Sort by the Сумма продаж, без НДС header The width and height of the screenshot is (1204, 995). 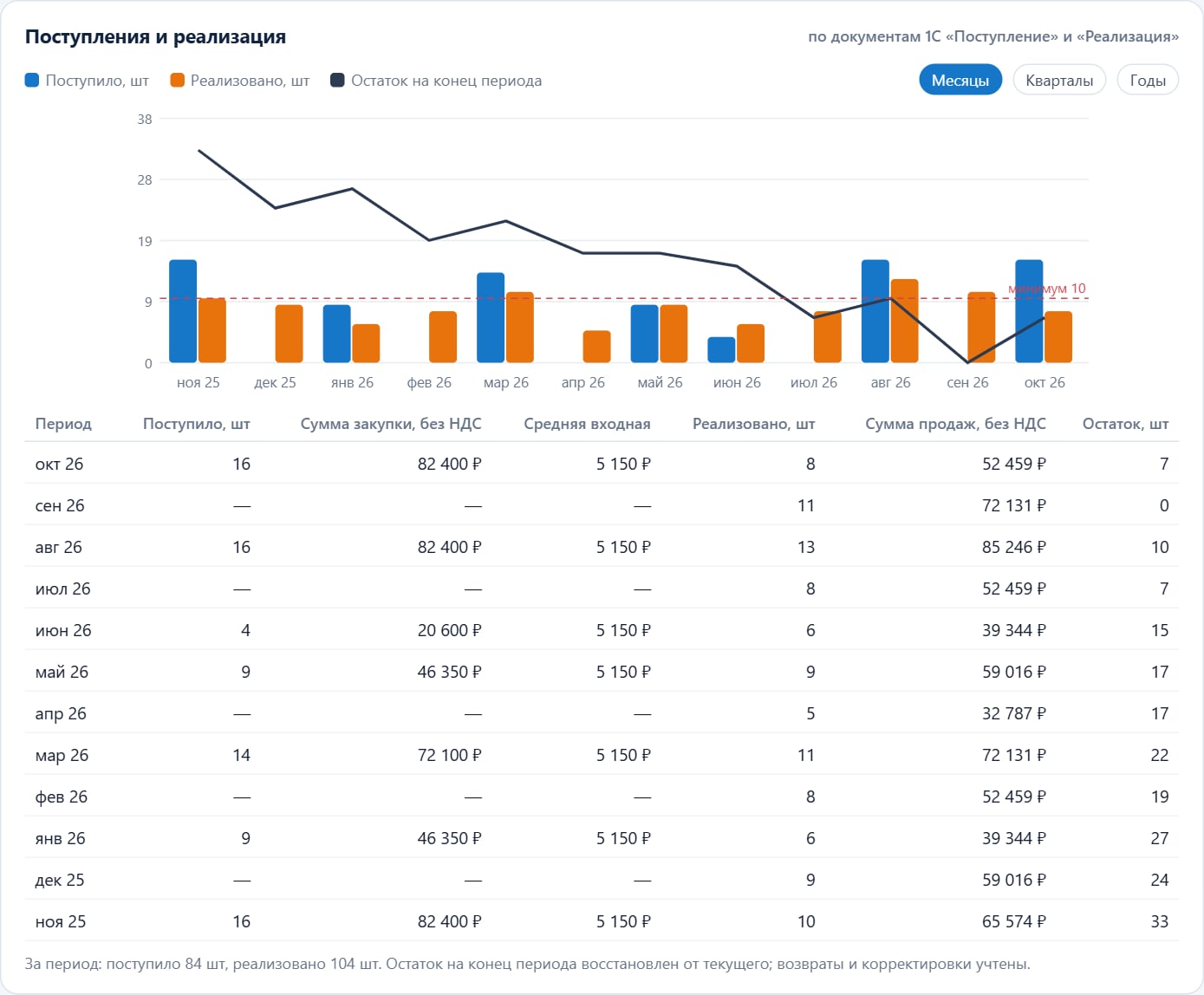pyautogui.click(x=955, y=424)
